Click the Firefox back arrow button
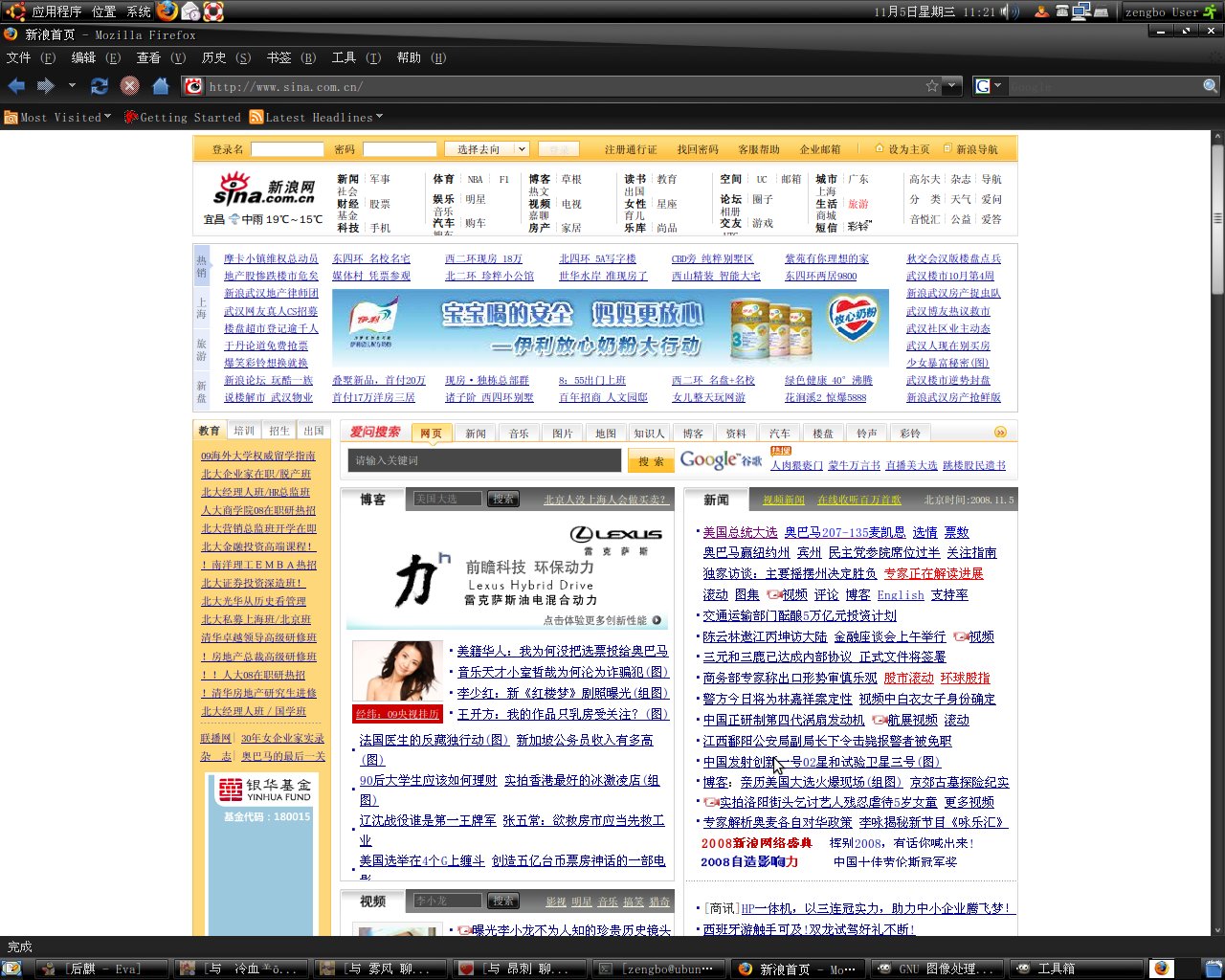Viewport: 1225px width, 980px height. (x=16, y=86)
